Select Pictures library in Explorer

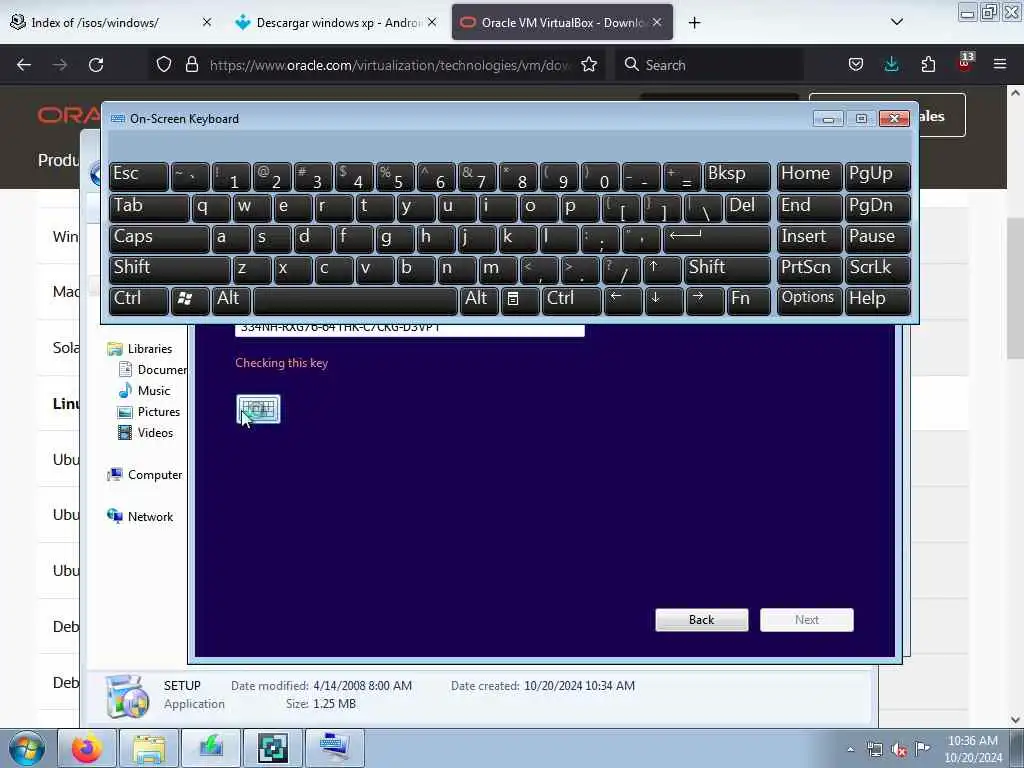click(159, 411)
